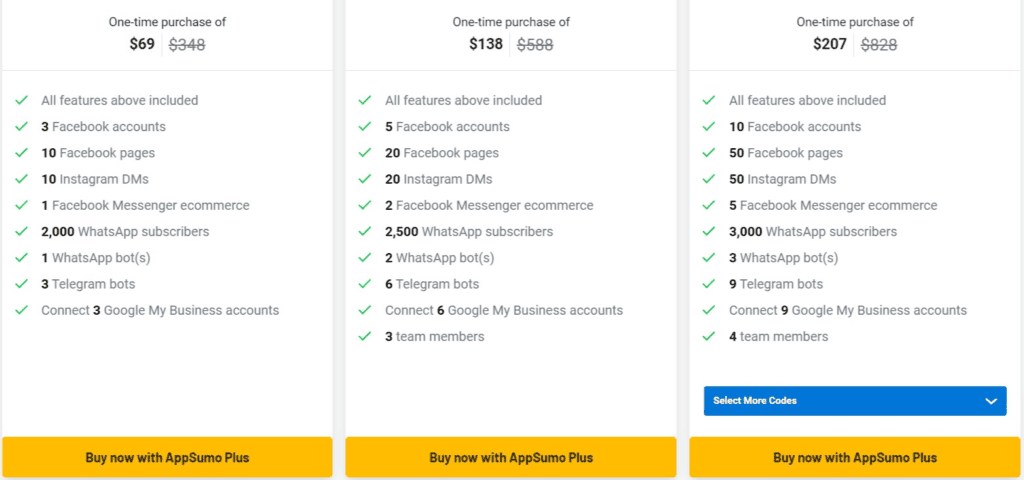
Task: Buy the $207 plan with AppSumo Plus
Action: coord(855,458)
